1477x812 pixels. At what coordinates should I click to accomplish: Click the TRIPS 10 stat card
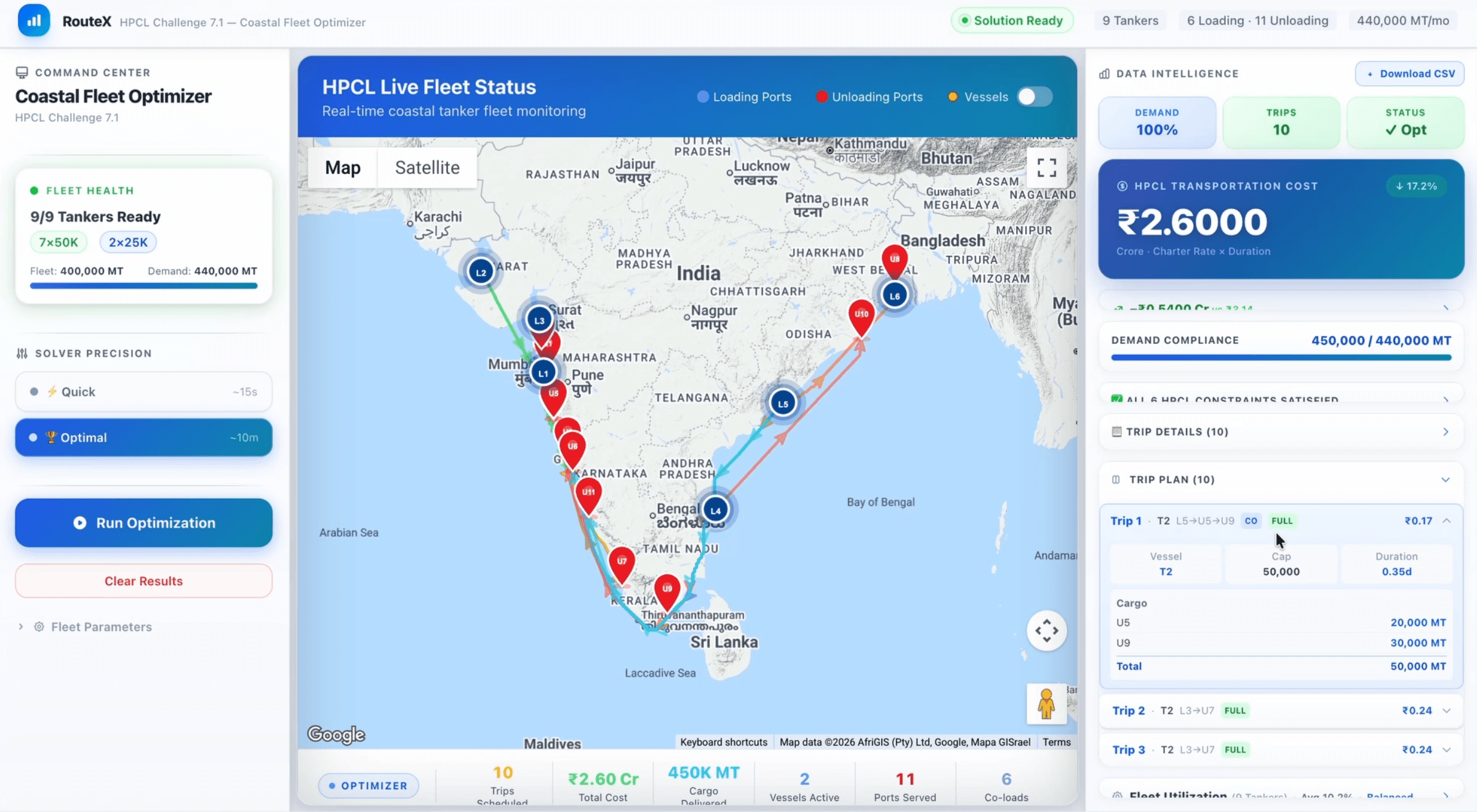pos(1281,122)
